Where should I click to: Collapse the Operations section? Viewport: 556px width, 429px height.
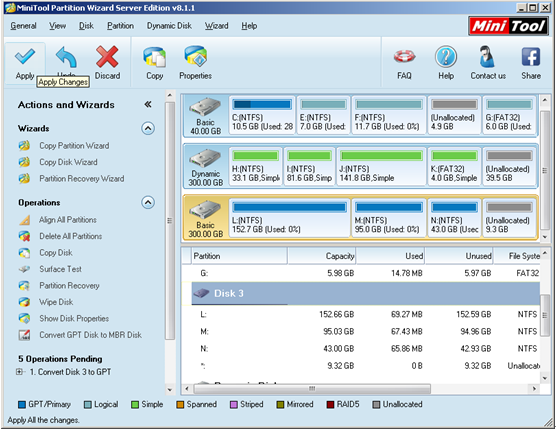[148, 202]
